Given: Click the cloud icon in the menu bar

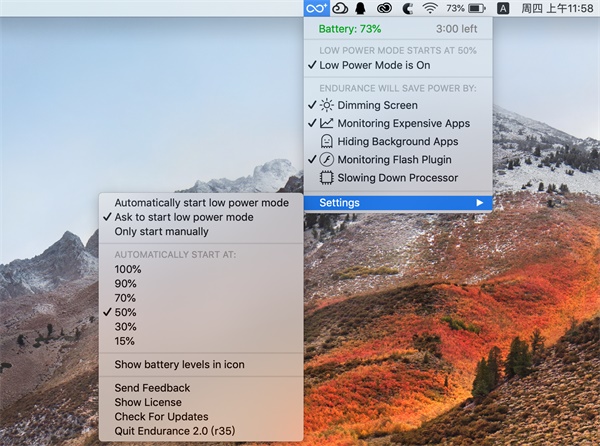Looking at the screenshot, I should pyautogui.click(x=340, y=8).
